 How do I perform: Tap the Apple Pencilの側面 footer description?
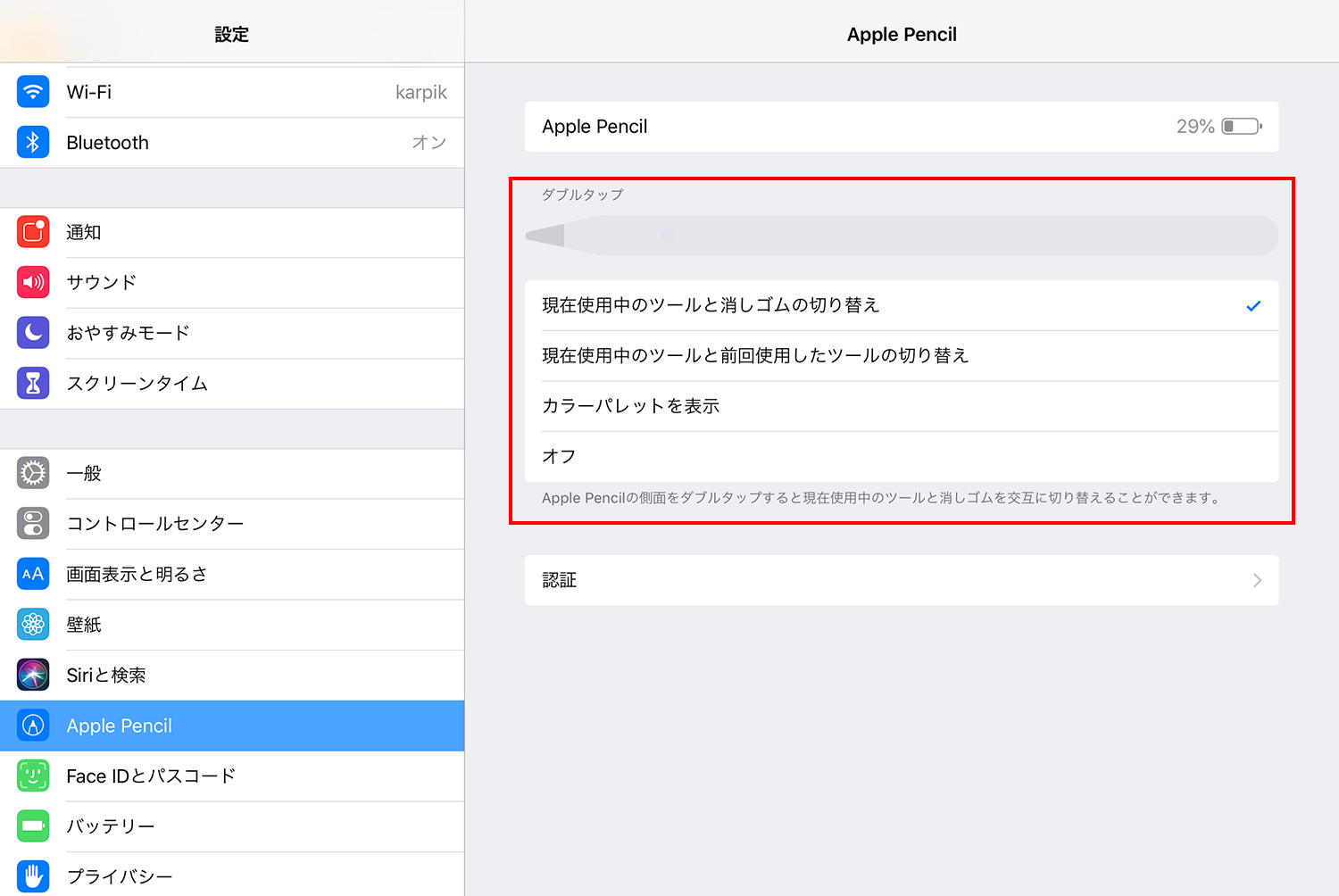(881, 498)
